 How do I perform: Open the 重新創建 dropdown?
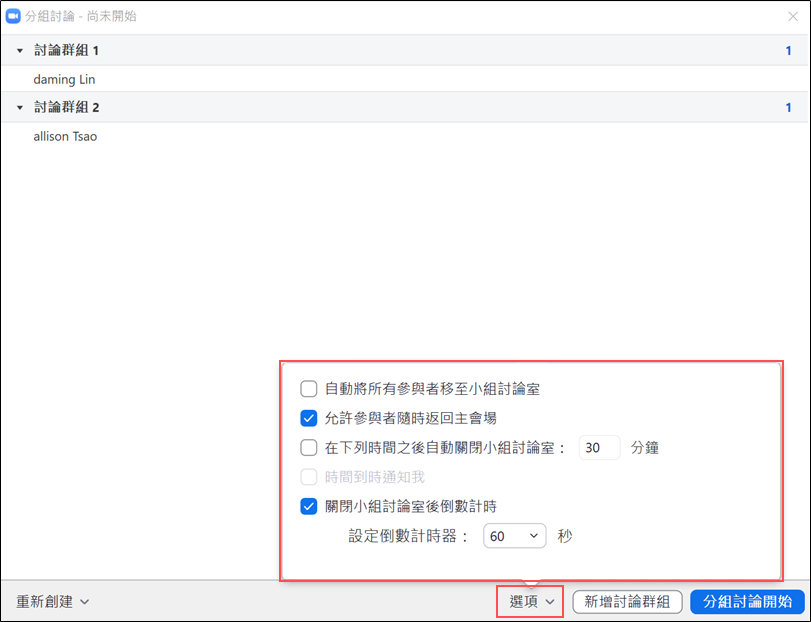52,601
